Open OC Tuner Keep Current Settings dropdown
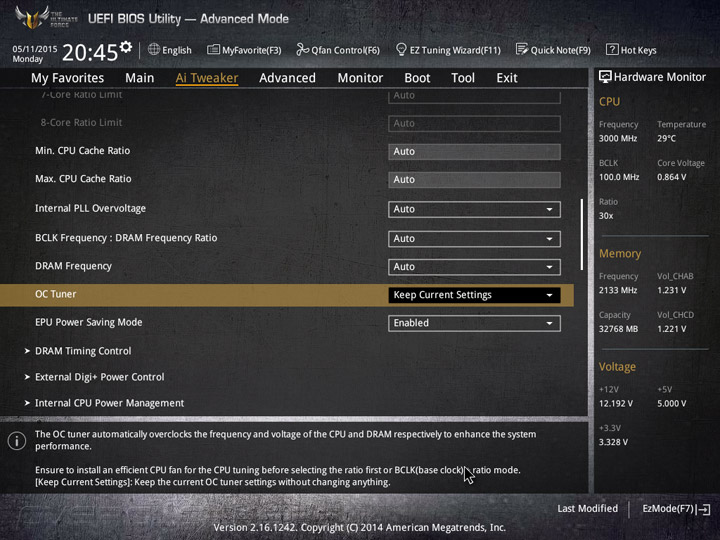720x540 pixels. (474, 295)
